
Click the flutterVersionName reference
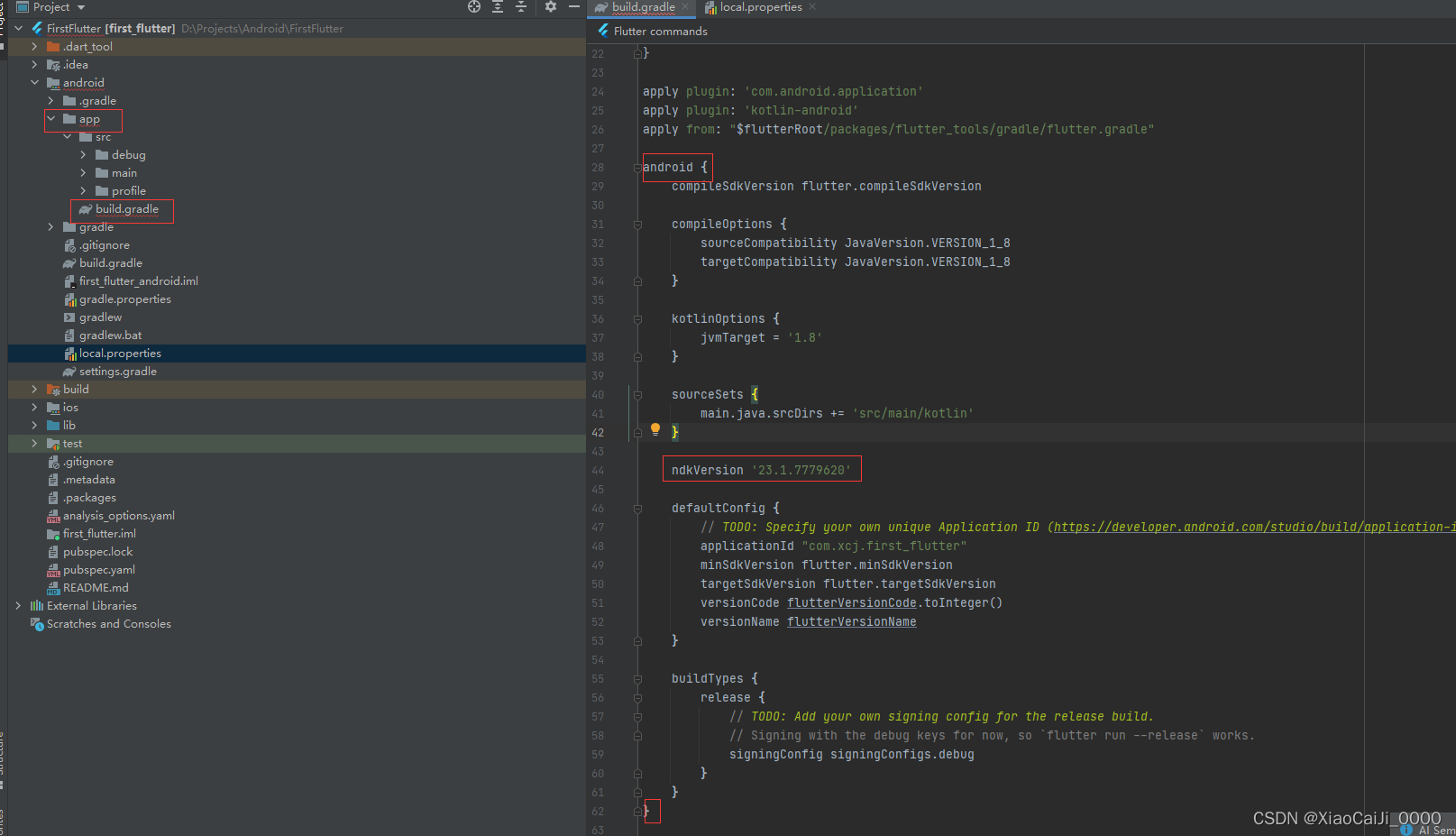tap(851, 621)
